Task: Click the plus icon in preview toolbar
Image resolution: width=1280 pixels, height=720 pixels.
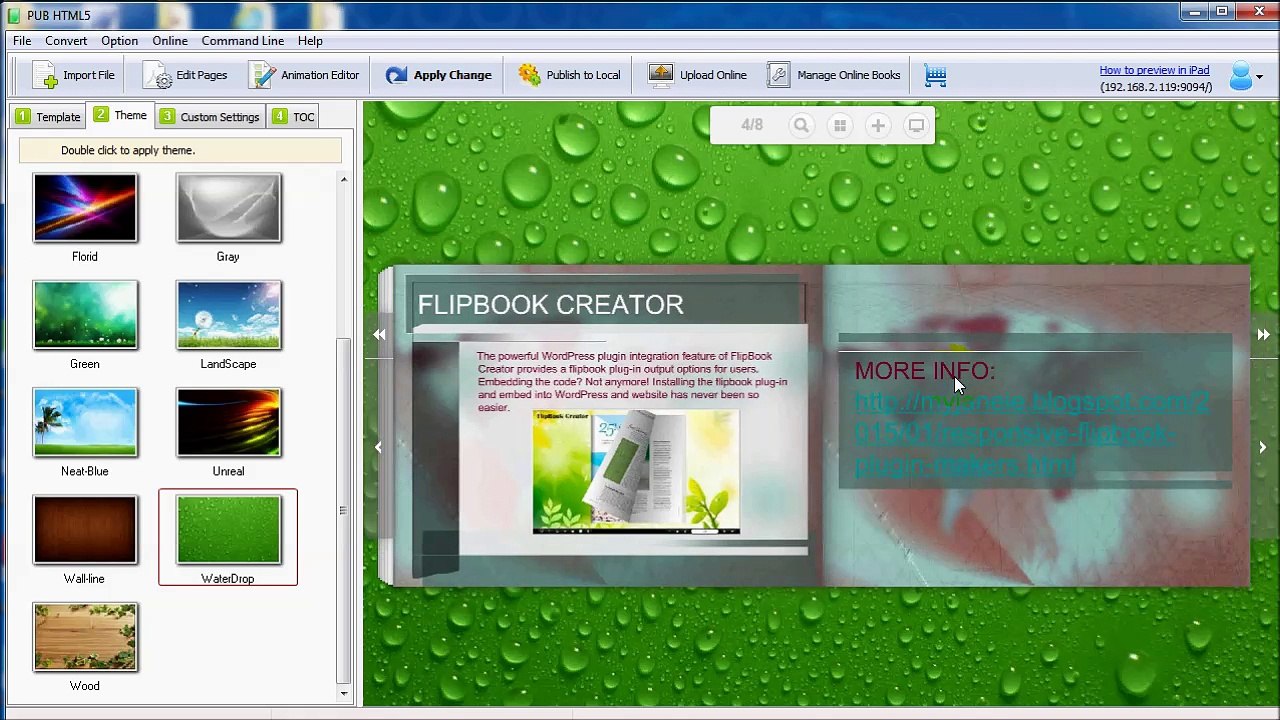Action: (878, 125)
